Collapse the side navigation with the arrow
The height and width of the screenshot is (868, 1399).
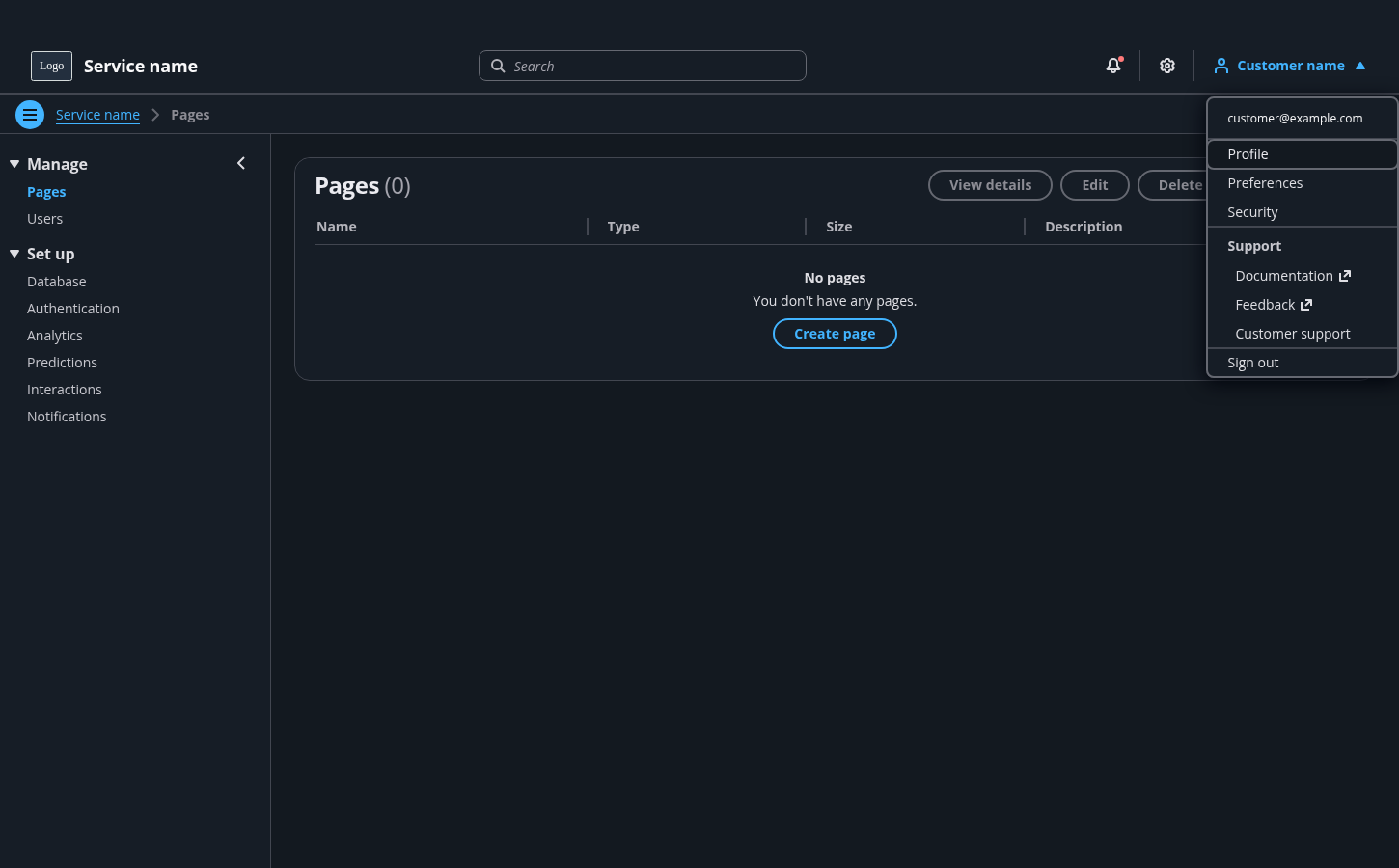(241, 163)
